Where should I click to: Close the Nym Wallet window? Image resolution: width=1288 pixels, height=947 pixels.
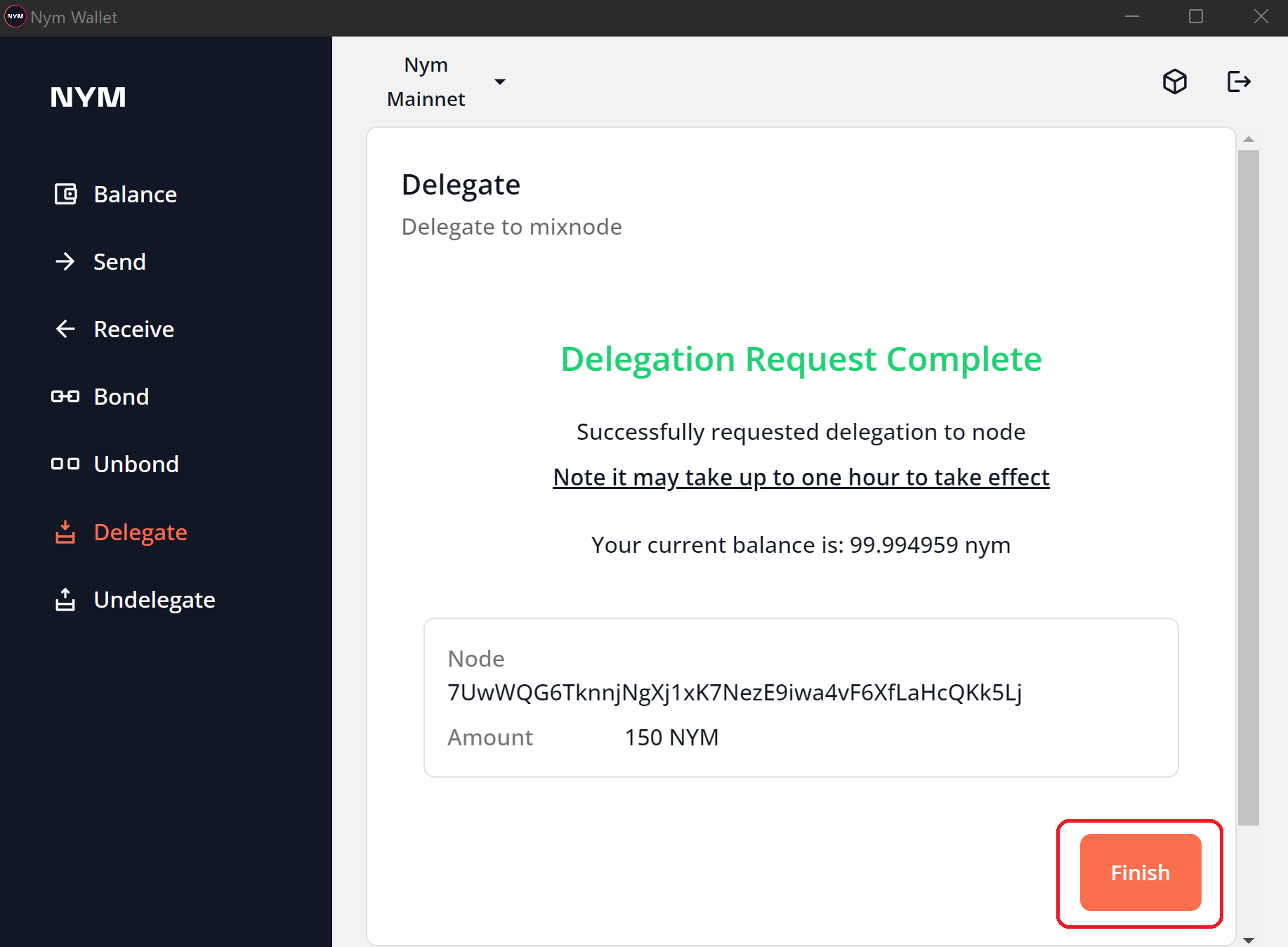(1261, 16)
